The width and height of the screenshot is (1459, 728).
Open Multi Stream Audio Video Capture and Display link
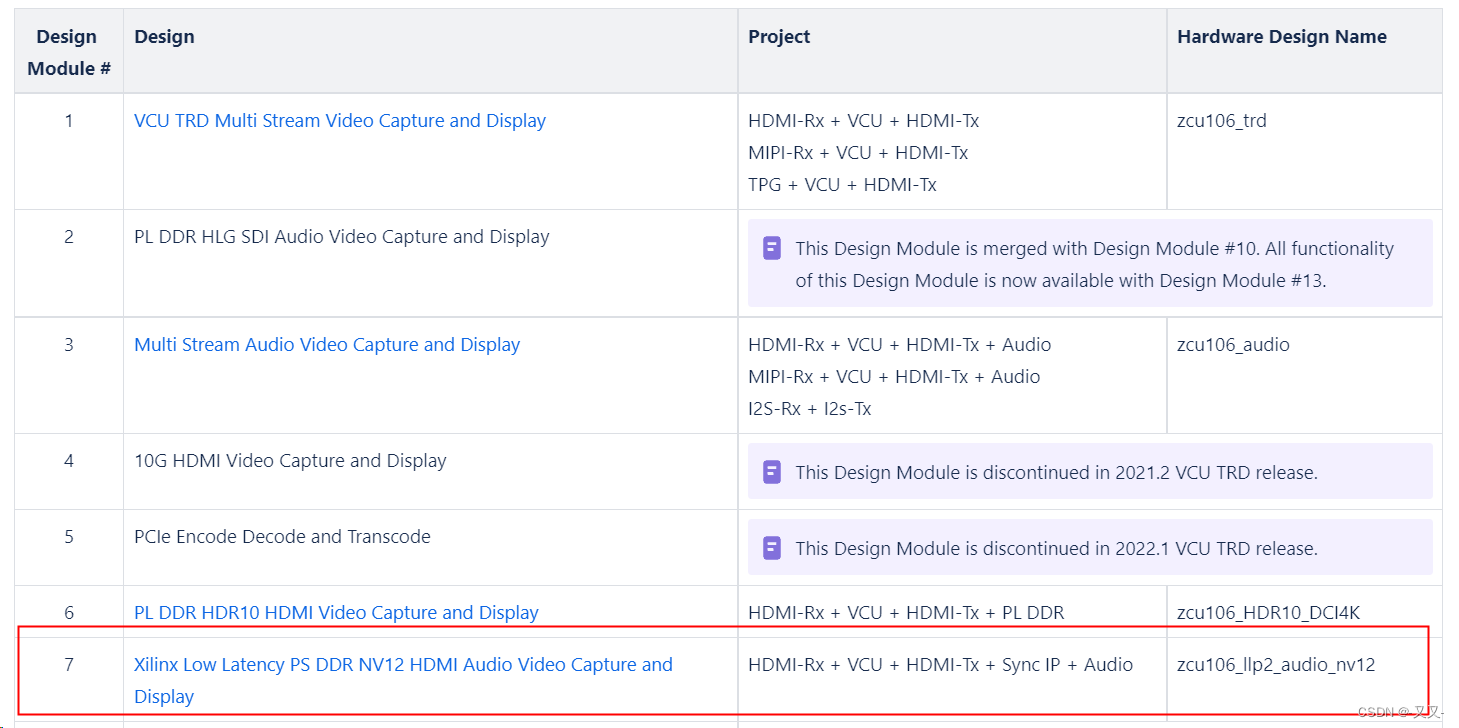click(x=327, y=345)
